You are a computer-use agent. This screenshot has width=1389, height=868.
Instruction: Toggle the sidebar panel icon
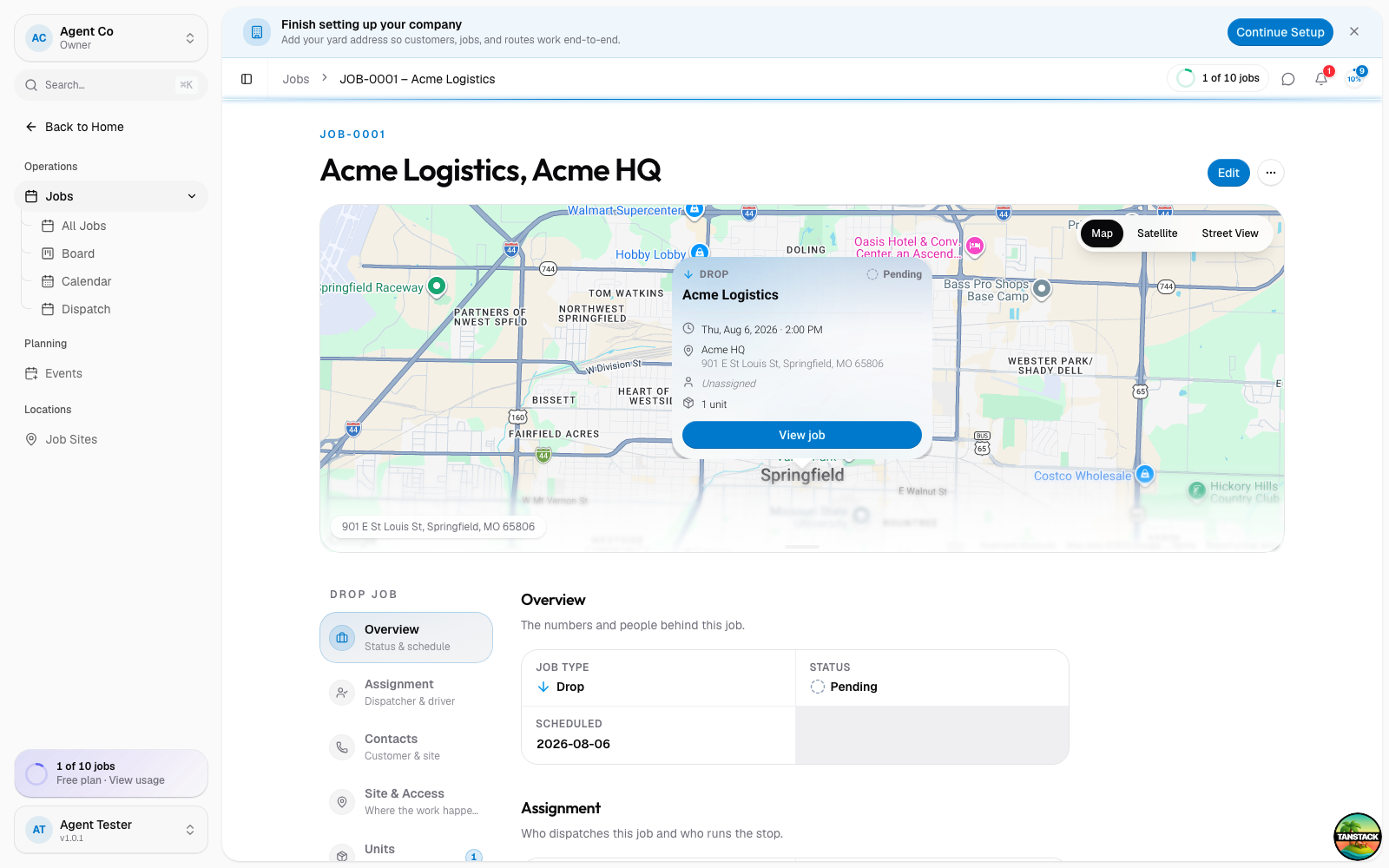pos(247,79)
